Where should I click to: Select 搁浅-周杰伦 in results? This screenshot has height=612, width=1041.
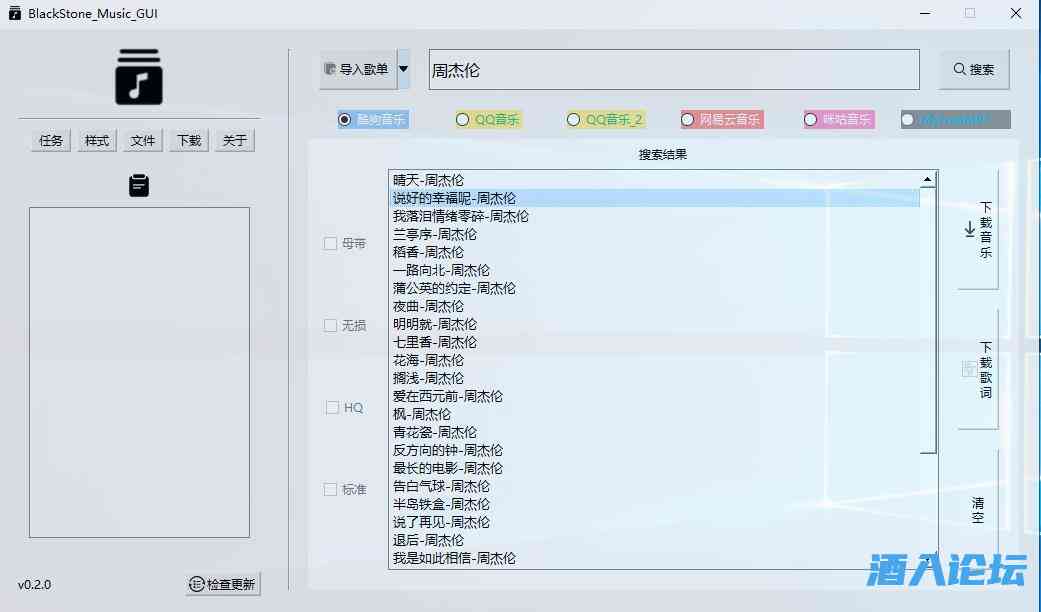(655, 378)
